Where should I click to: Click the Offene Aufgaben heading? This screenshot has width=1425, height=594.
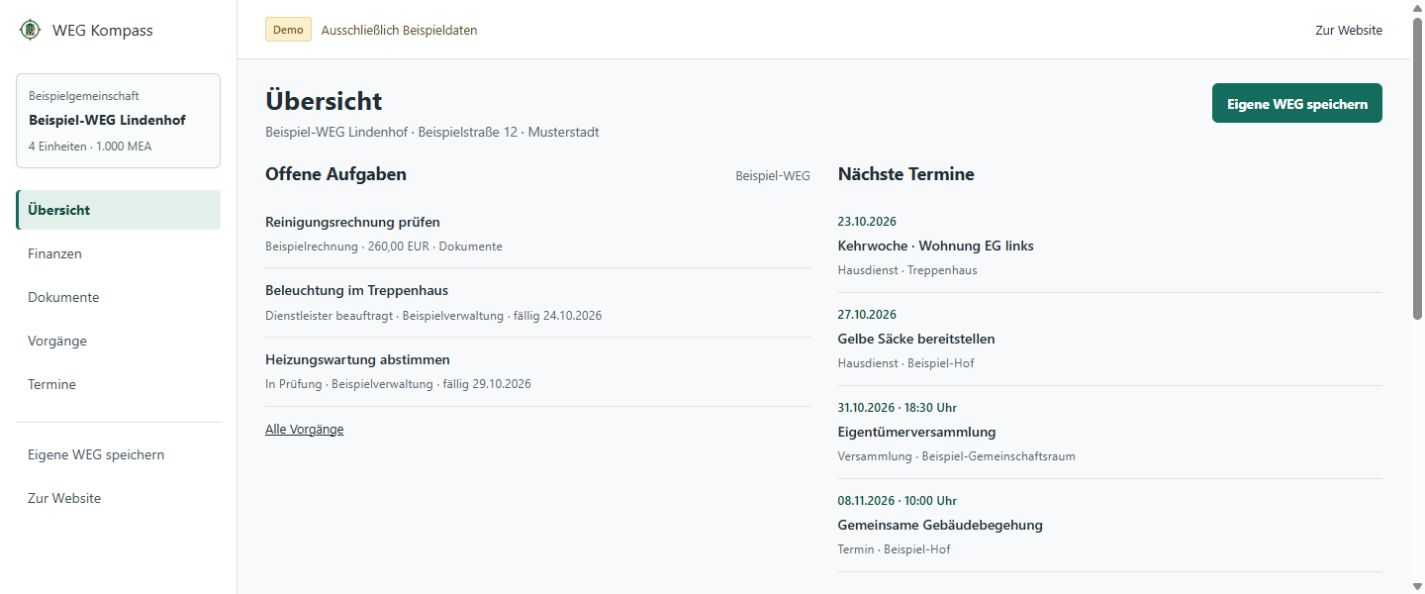(x=336, y=174)
